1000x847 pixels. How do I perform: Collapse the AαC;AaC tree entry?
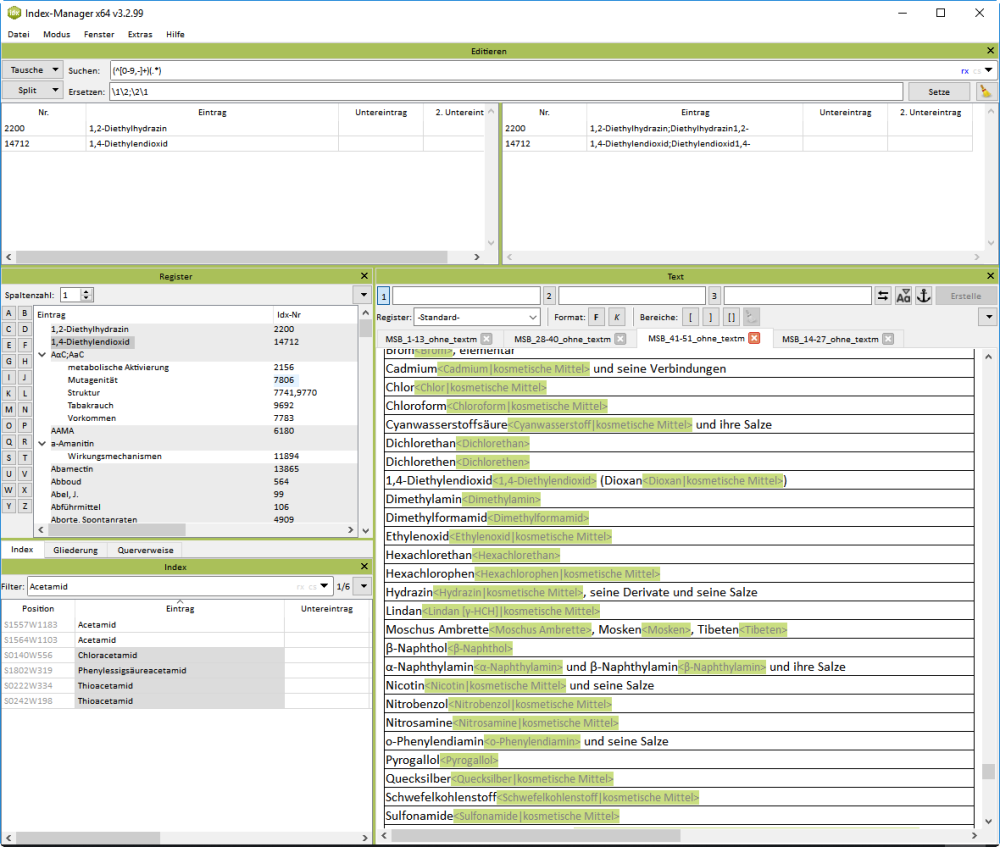coord(40,354)
